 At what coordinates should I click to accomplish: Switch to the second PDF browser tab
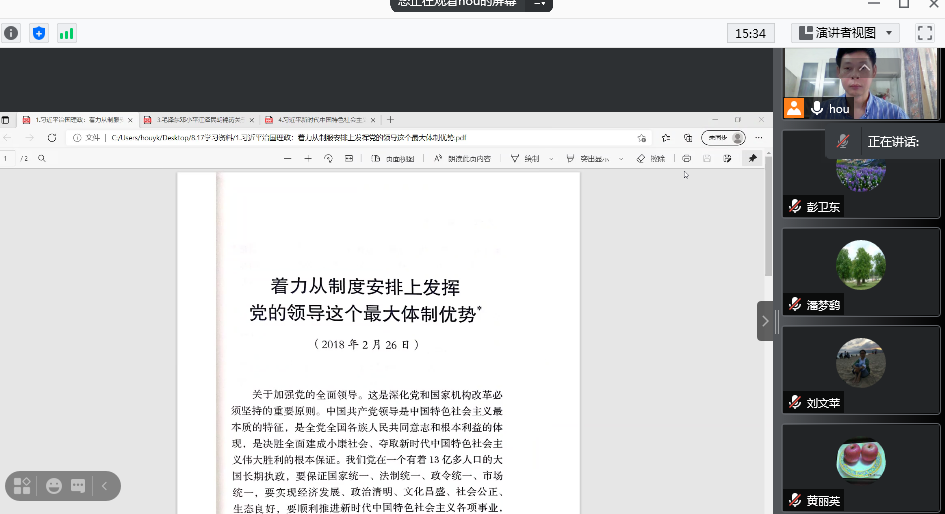point(196,120)
